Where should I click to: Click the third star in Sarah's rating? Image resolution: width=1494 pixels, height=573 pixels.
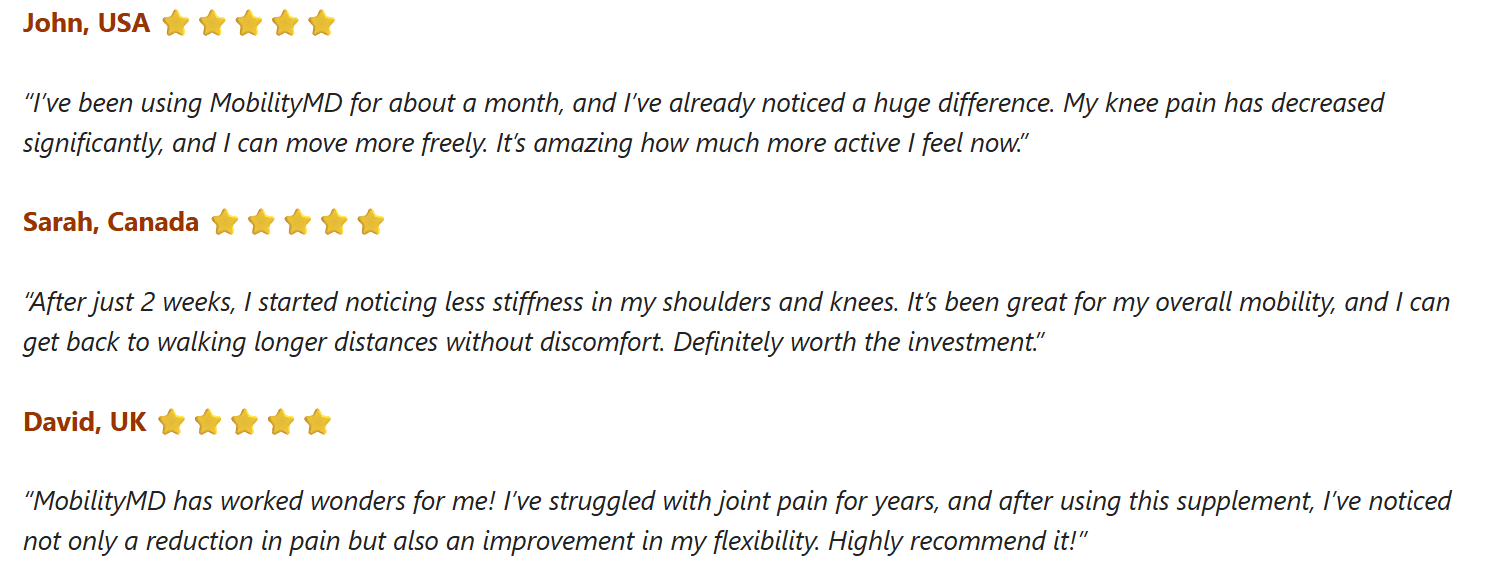(x=297, y=222)
